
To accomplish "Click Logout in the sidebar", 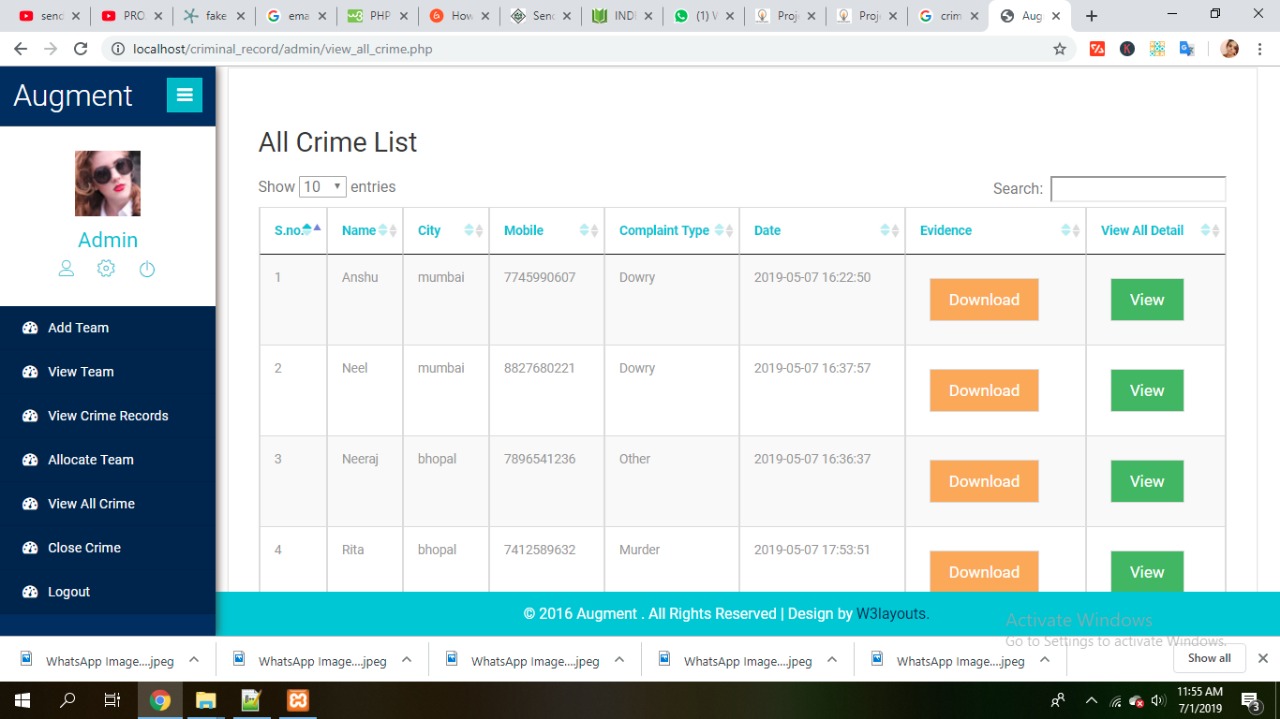I will click(x=68, y=592).
